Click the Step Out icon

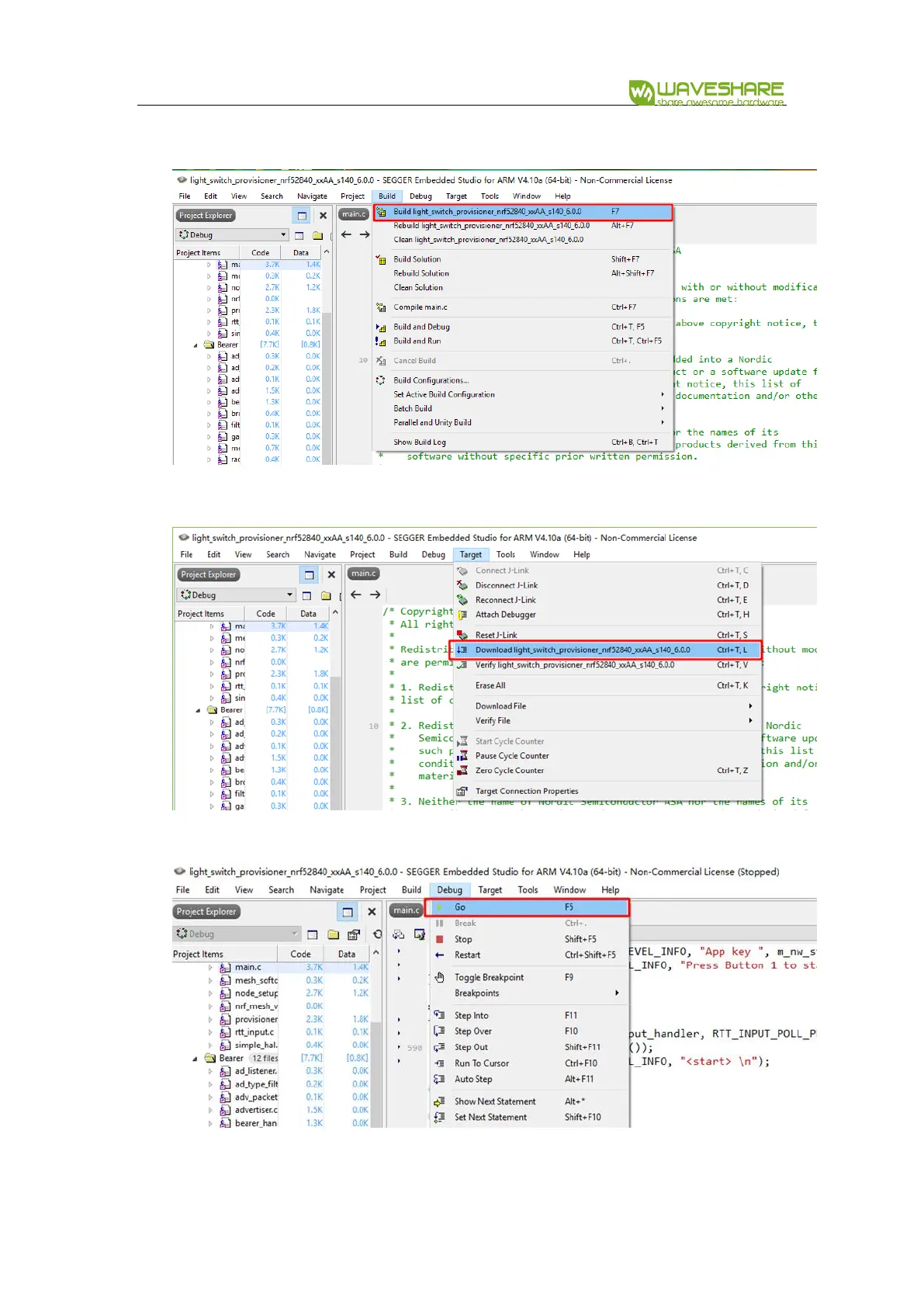click(x=440, y=1048)
